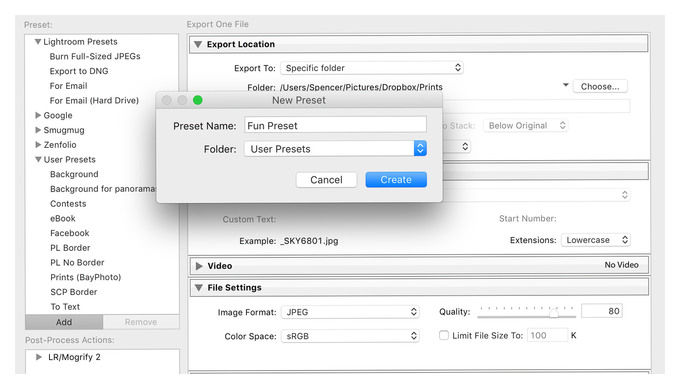Image resolution: width=680 pixels, height=389 pixels.
Task: Select the PL No Border preset
Action: click(77, 263)
